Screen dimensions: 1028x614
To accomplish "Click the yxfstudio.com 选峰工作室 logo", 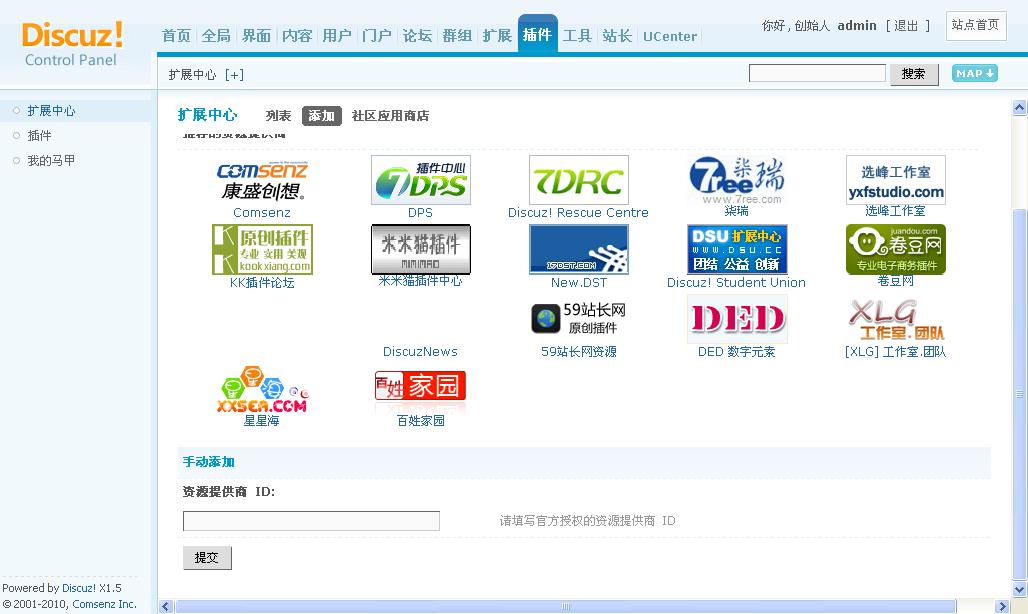I will [x=896, y=180].
